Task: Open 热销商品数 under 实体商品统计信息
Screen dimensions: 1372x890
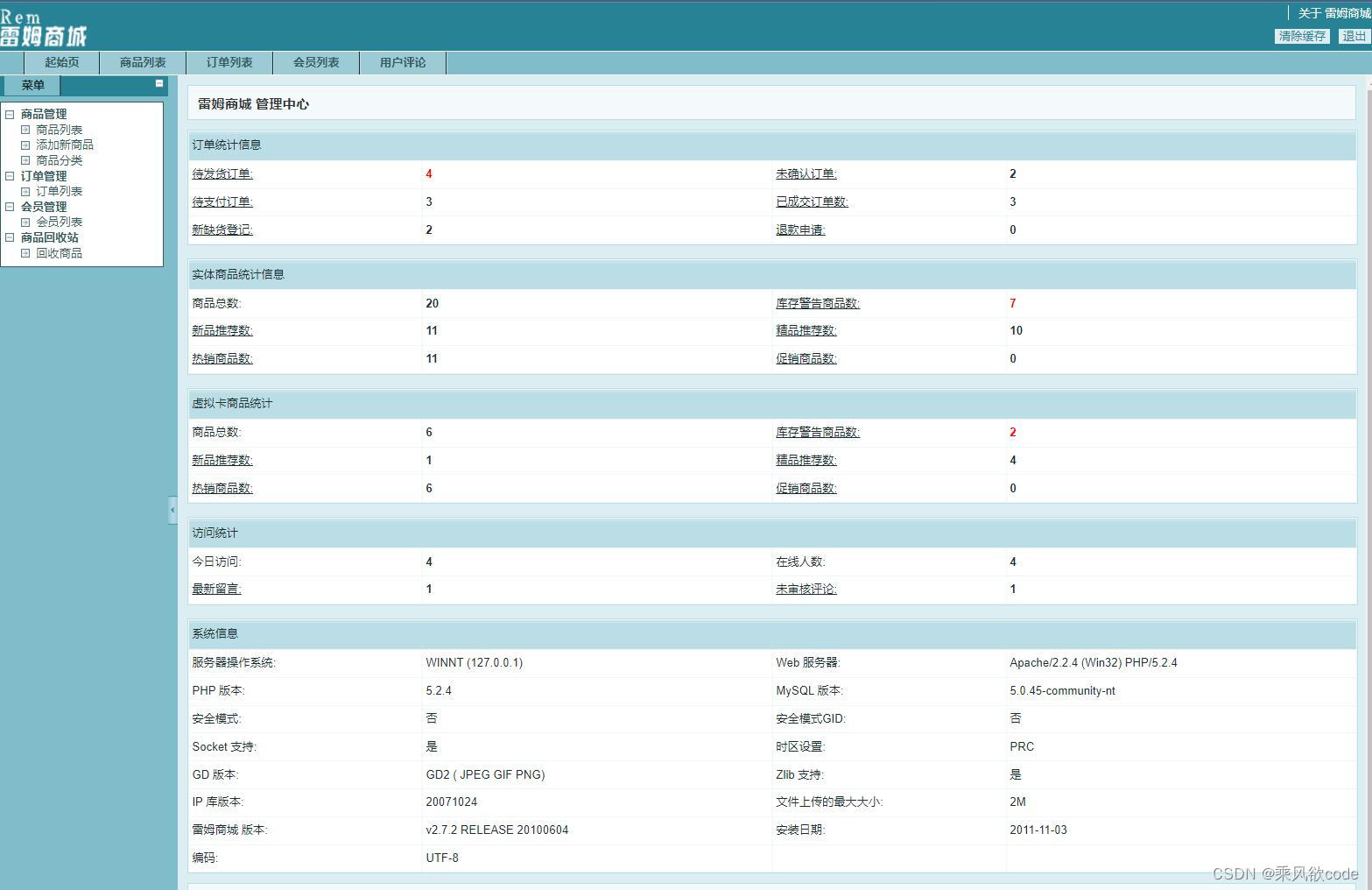Action: [x=222, y=358]
